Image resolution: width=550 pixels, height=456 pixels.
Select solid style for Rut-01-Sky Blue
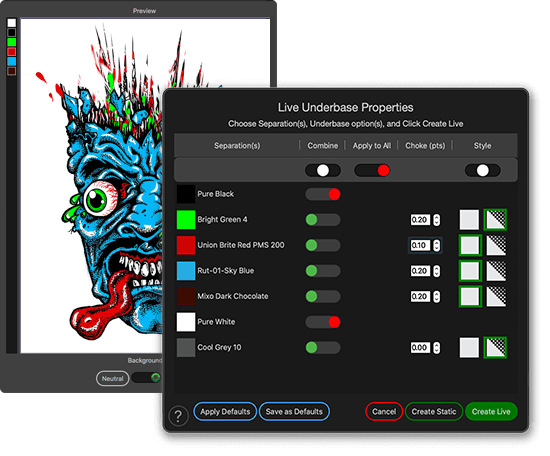pyautogui.click(x=470, y=271)
